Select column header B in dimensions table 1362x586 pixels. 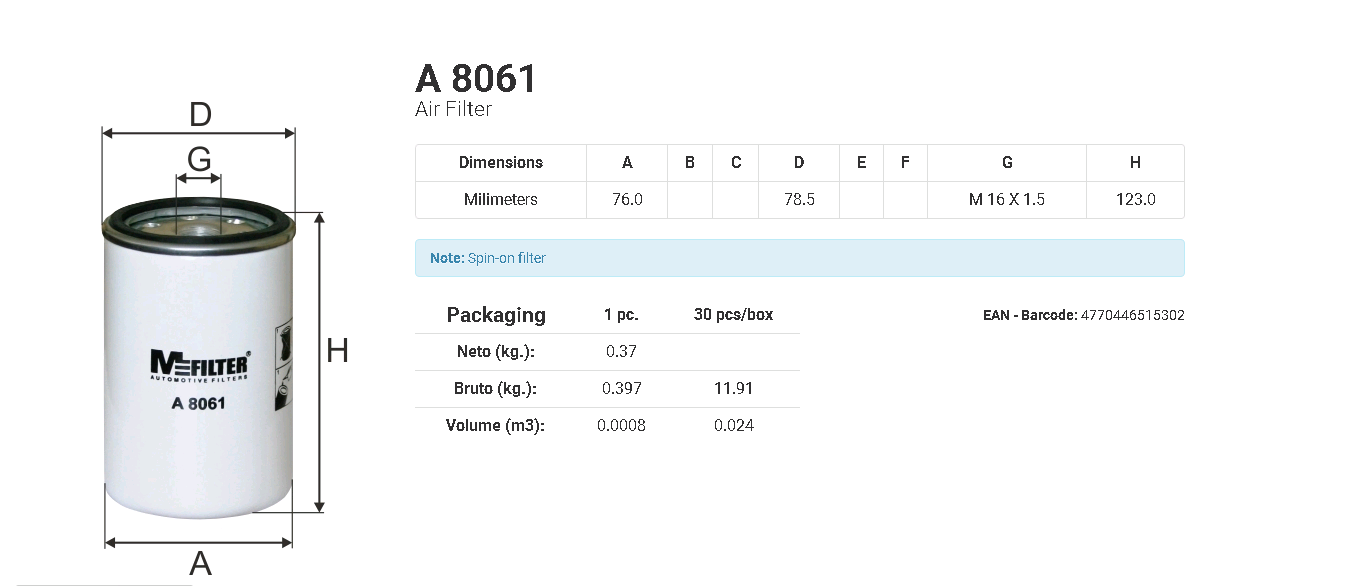[x=690, y=162]
